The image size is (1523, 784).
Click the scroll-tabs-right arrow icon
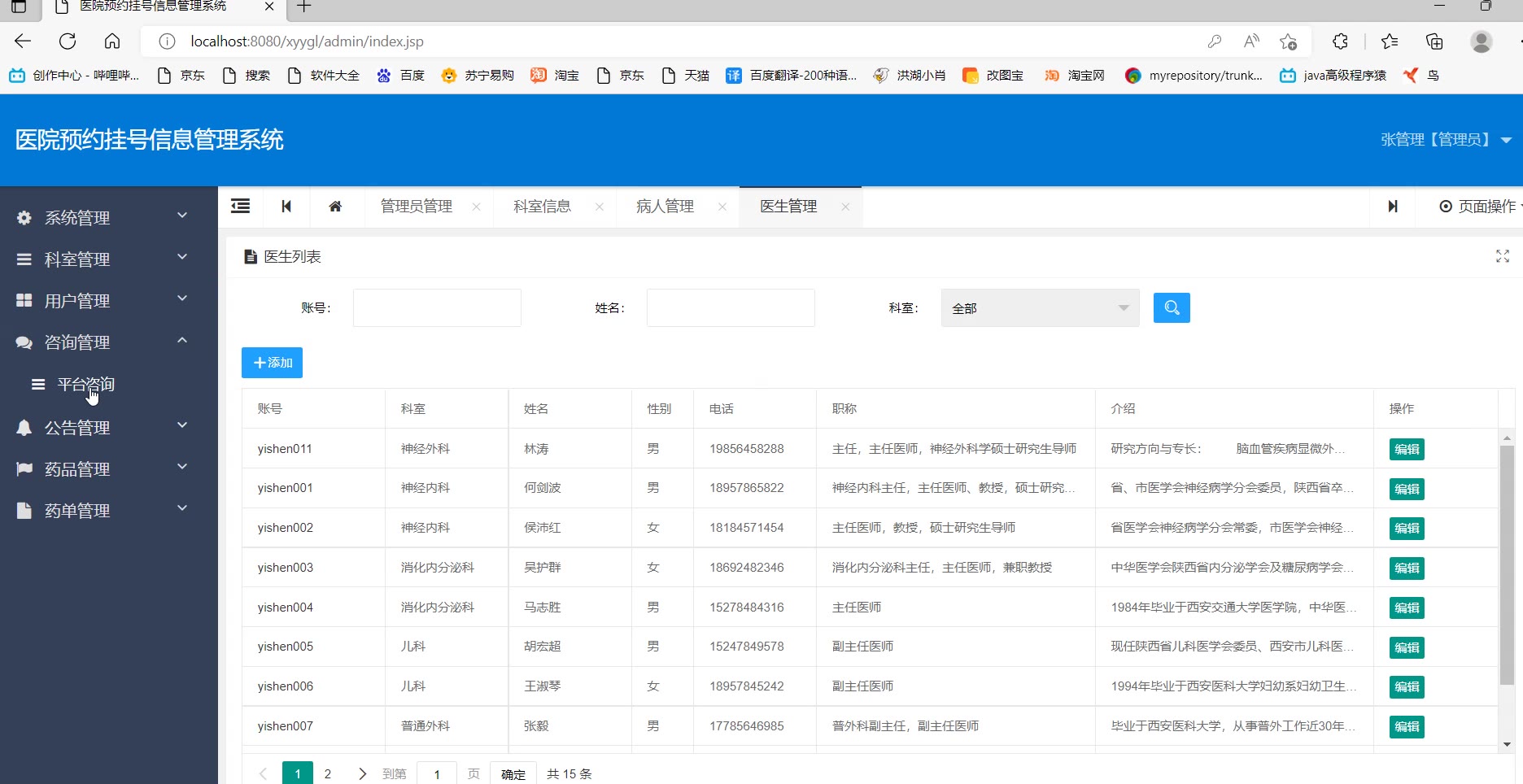pyautogui.click(x=1393, y=207)
